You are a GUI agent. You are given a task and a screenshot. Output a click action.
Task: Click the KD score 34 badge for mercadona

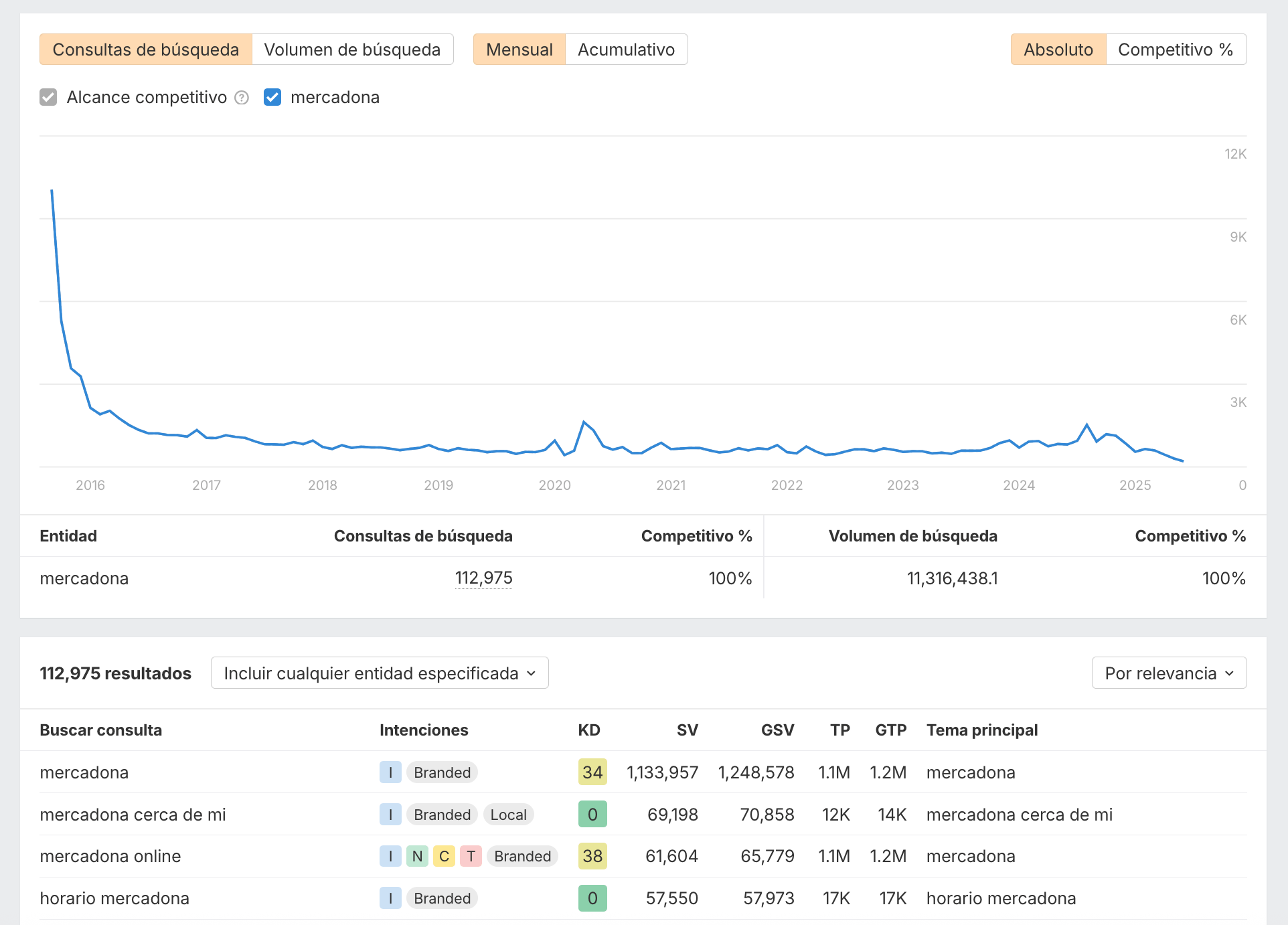(x=592, y=772)
